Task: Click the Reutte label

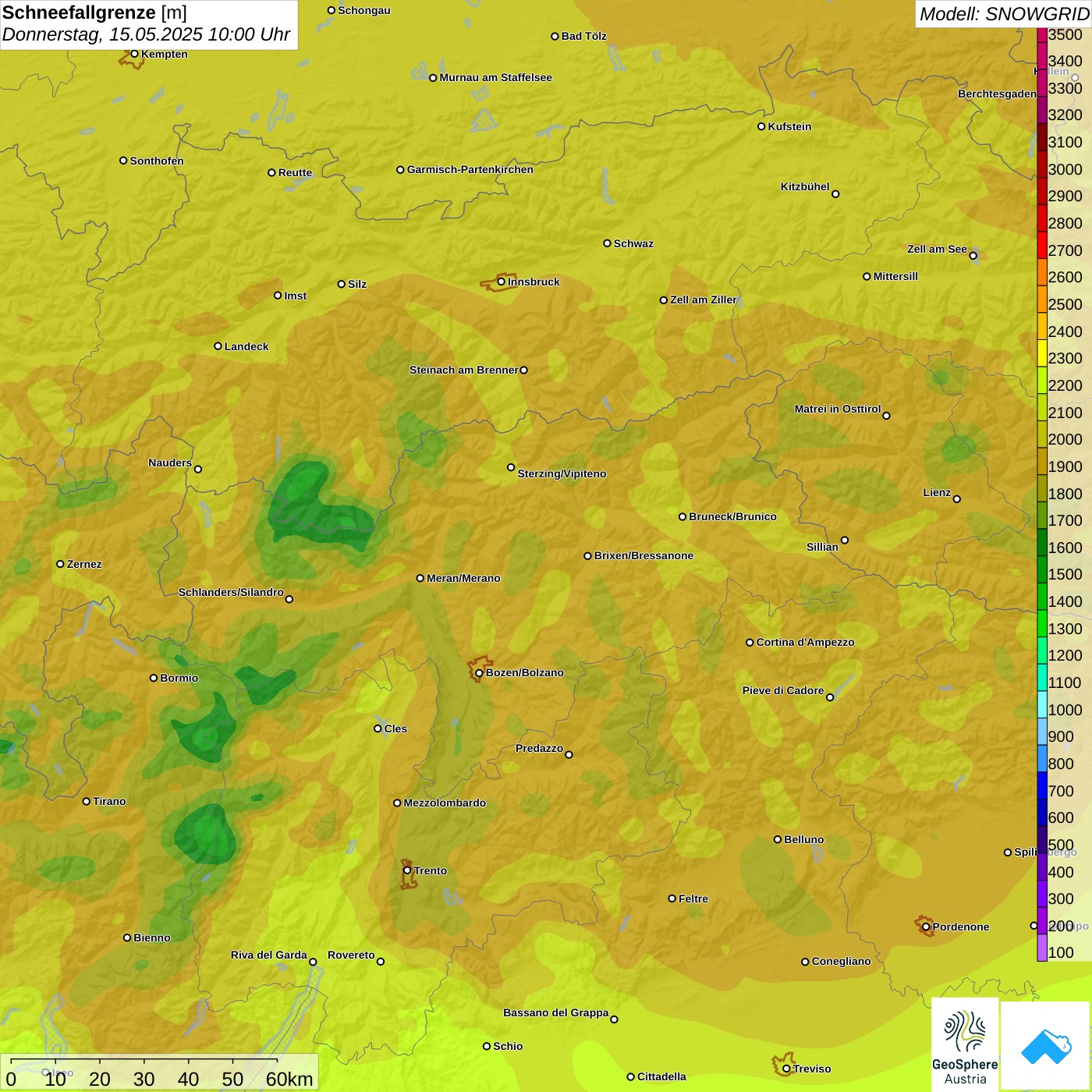Action: [295, 172]
